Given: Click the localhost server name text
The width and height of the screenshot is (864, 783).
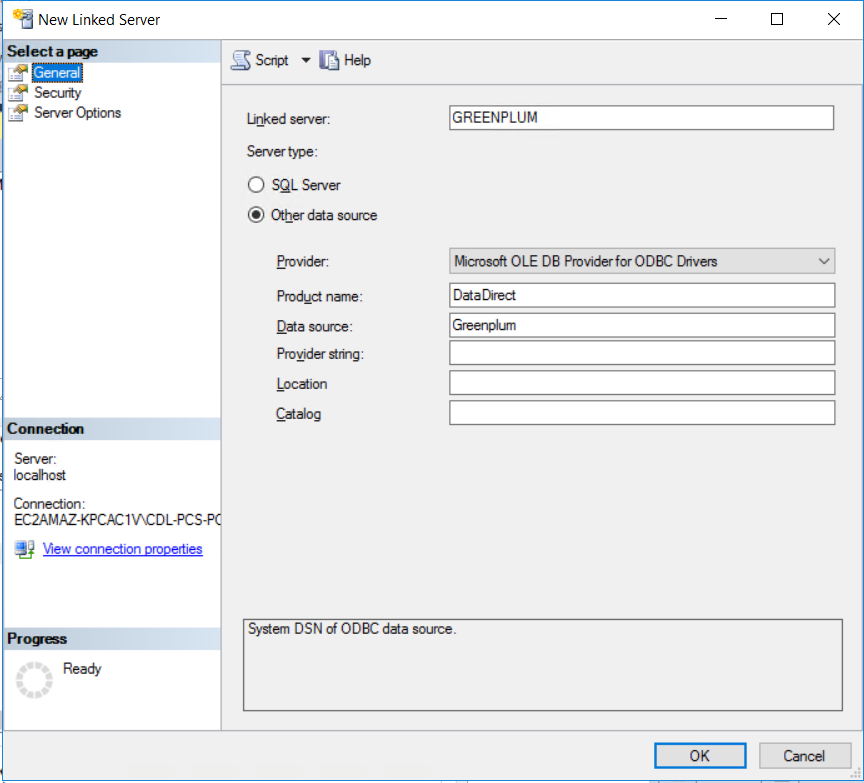Looking at the screenshot, I should [x=40, y=475].
